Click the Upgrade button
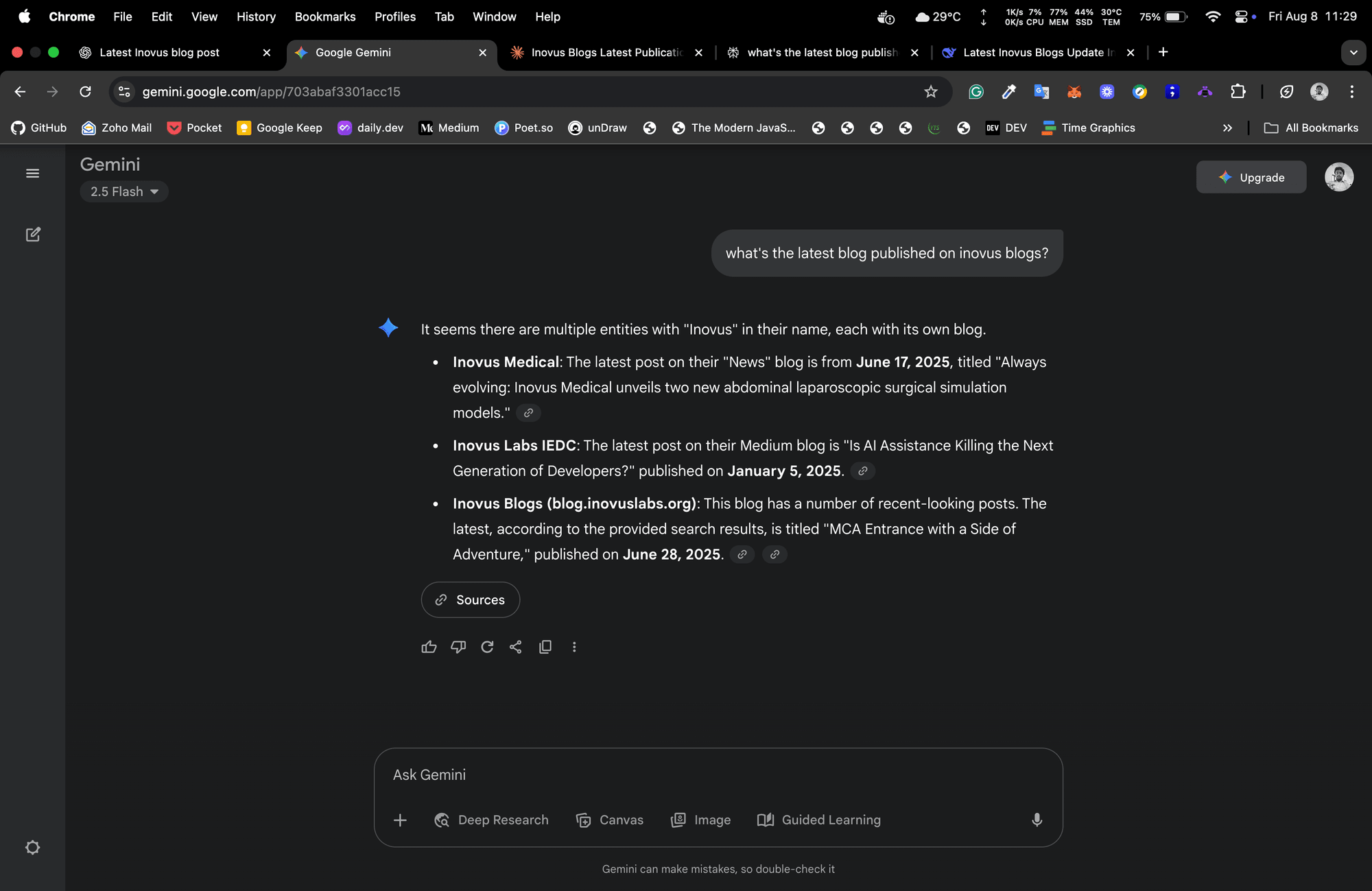The width and height of the screenshot is (1372, 891). click(x=1251, y=177)
